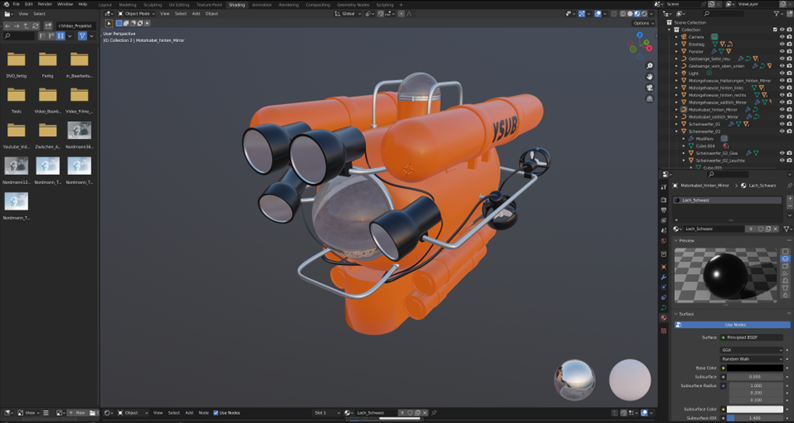Click the viewport Options button
794x423 pixels.
pyautogui.click(x=643, y=23)
